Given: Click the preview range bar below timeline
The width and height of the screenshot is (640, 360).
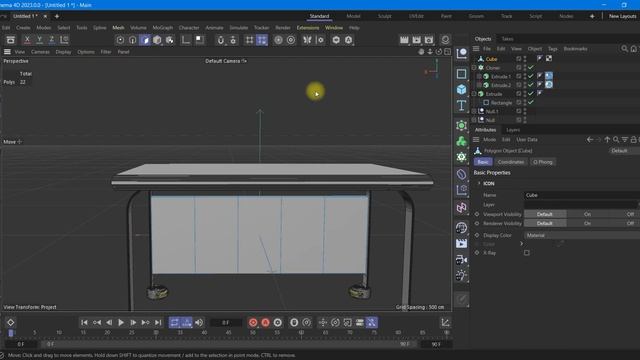Looking at the screenshot, I should [229, 344].
